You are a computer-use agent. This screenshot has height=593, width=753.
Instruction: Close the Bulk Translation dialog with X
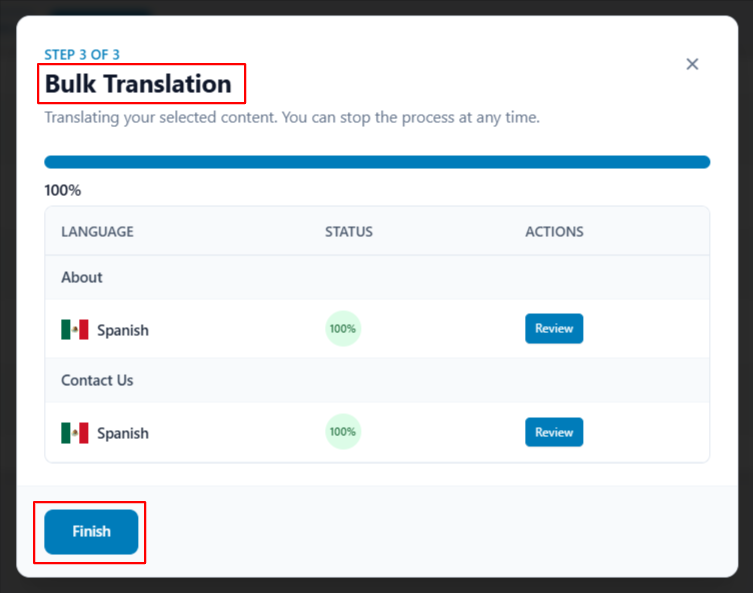click(x=692, y=64)
